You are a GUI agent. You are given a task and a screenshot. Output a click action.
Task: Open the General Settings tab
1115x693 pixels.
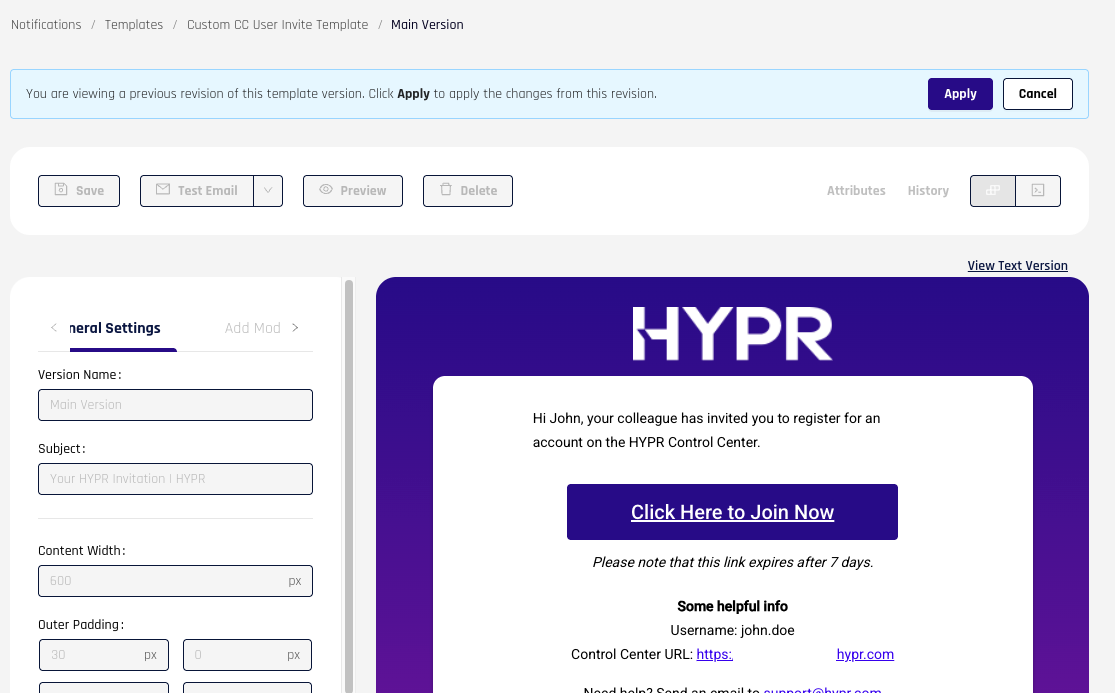point(115,328)
